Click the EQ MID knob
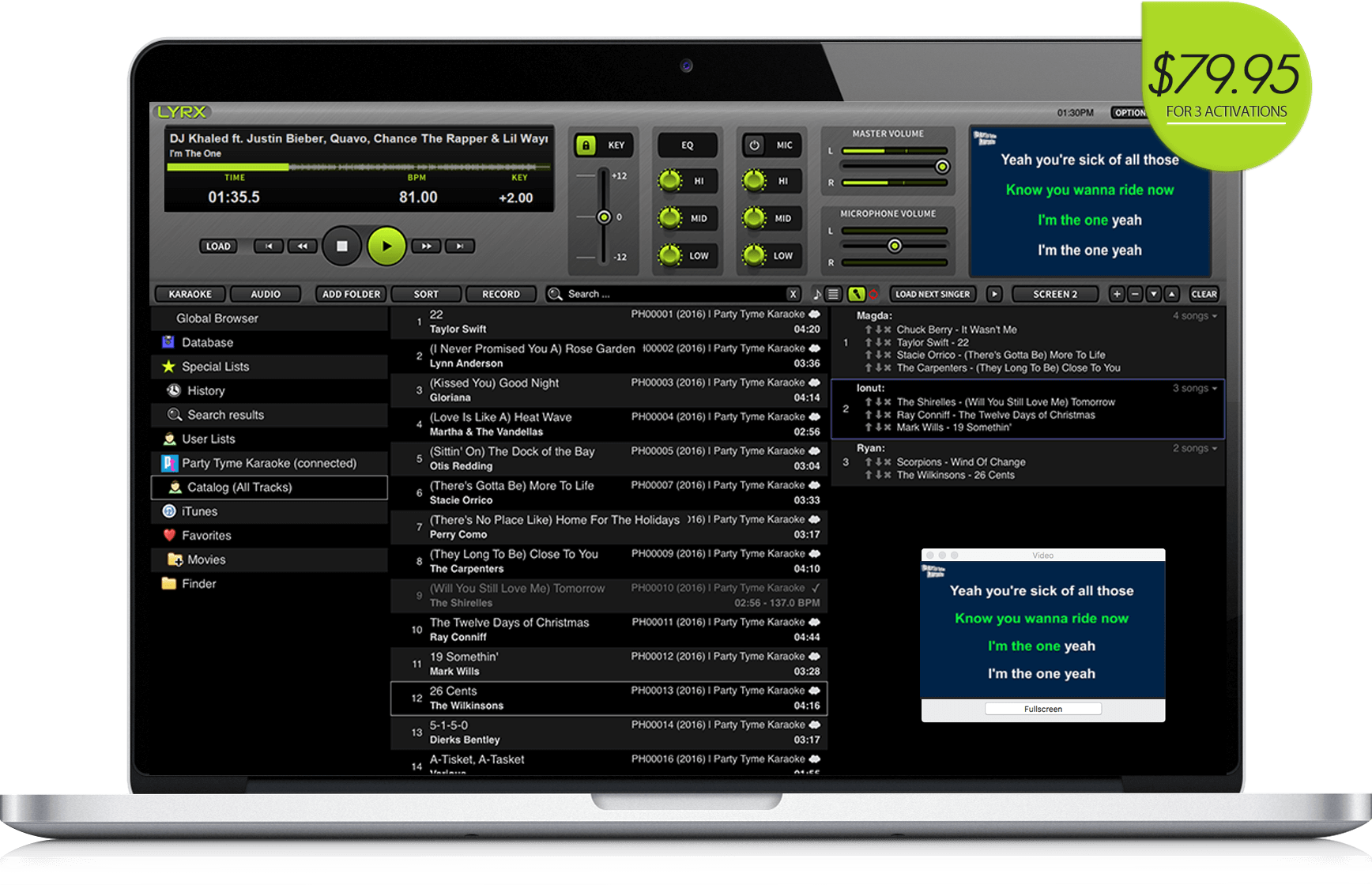Viewport: 1372px width, 885px height. coord(670,218)
